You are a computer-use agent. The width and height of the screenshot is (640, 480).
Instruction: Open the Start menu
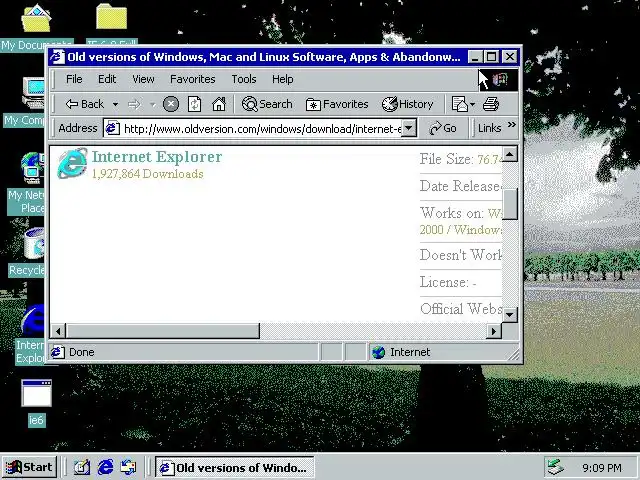coord(29,467)
